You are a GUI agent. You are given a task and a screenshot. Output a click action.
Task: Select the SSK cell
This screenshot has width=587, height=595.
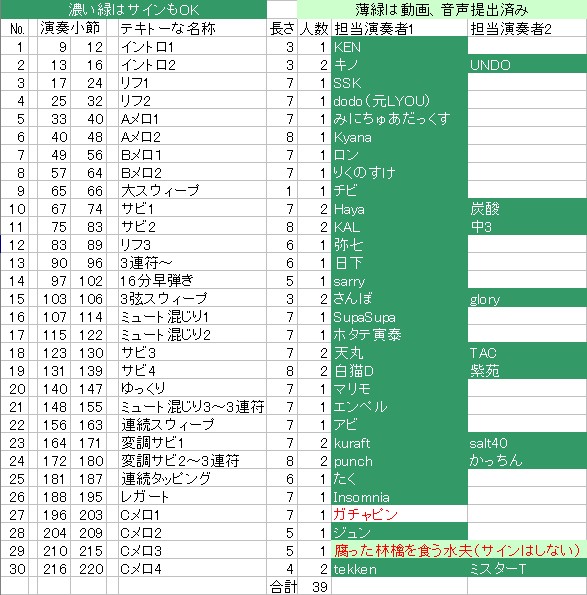coord(399,82)
